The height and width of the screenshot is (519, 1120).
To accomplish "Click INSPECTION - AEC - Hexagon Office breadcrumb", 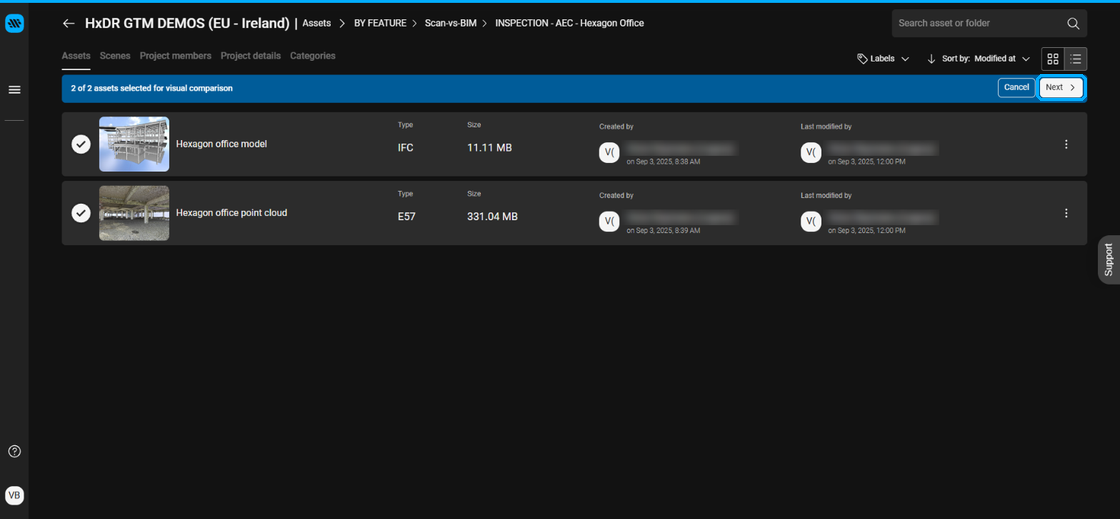I will (x=569, y=24).
